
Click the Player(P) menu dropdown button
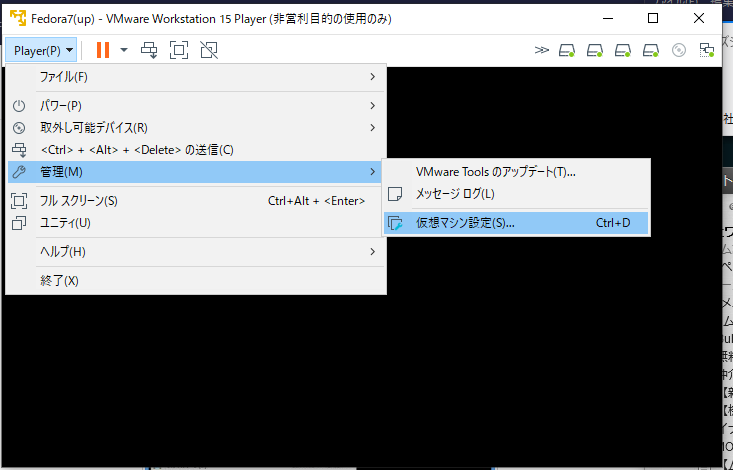(41, 50)
